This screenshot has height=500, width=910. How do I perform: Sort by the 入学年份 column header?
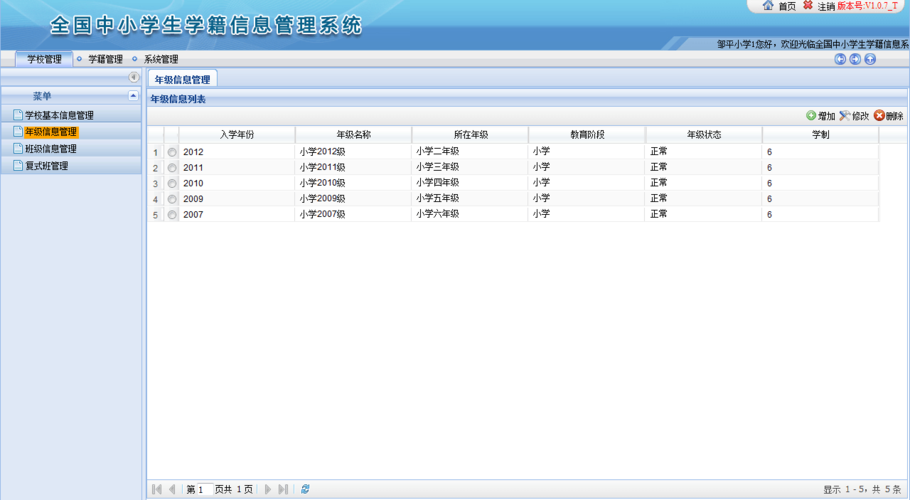click(x=237, y=134)
